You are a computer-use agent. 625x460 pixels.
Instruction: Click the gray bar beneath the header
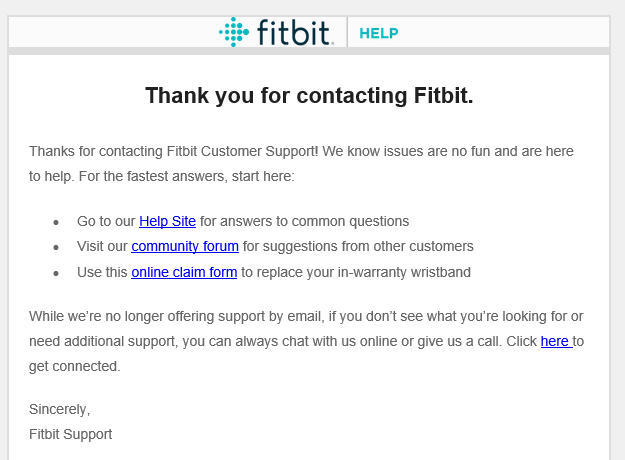pyautogui.click(x=309, y=51)
